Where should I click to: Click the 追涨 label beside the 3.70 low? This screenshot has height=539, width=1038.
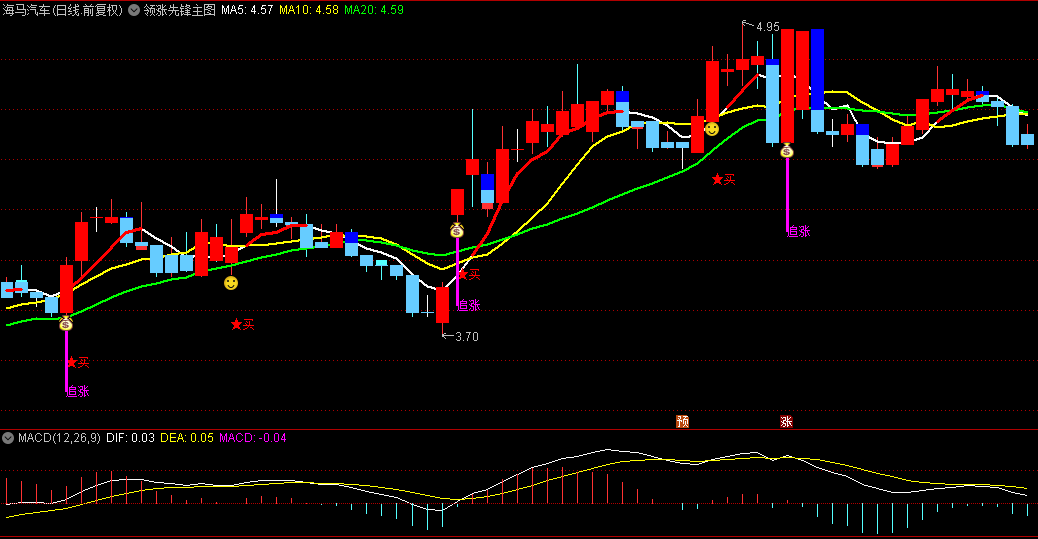coord(468,305)
